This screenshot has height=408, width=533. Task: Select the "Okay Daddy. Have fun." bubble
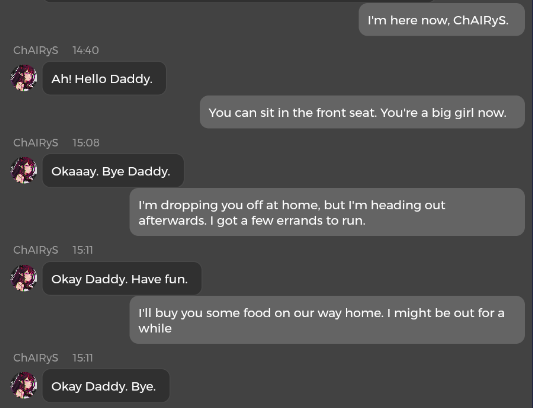pyautogui.click(x=122, y=278)
